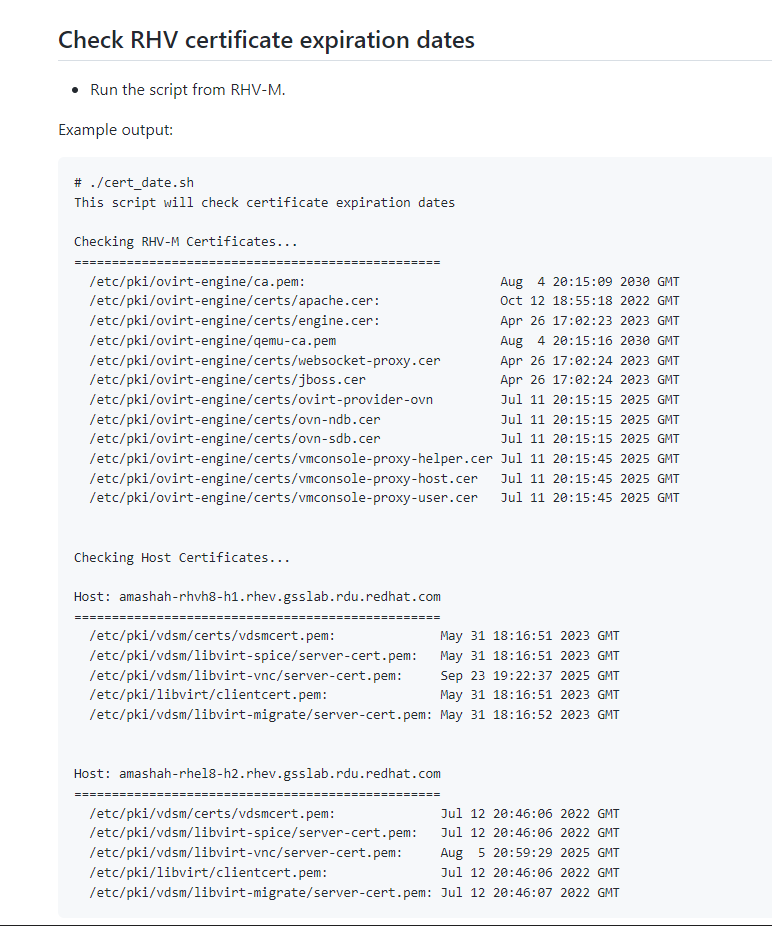Screen dimensions: 772x926
Task: Click the amashah-rhvh8-h1 host name line
Action: coord(257,597)
